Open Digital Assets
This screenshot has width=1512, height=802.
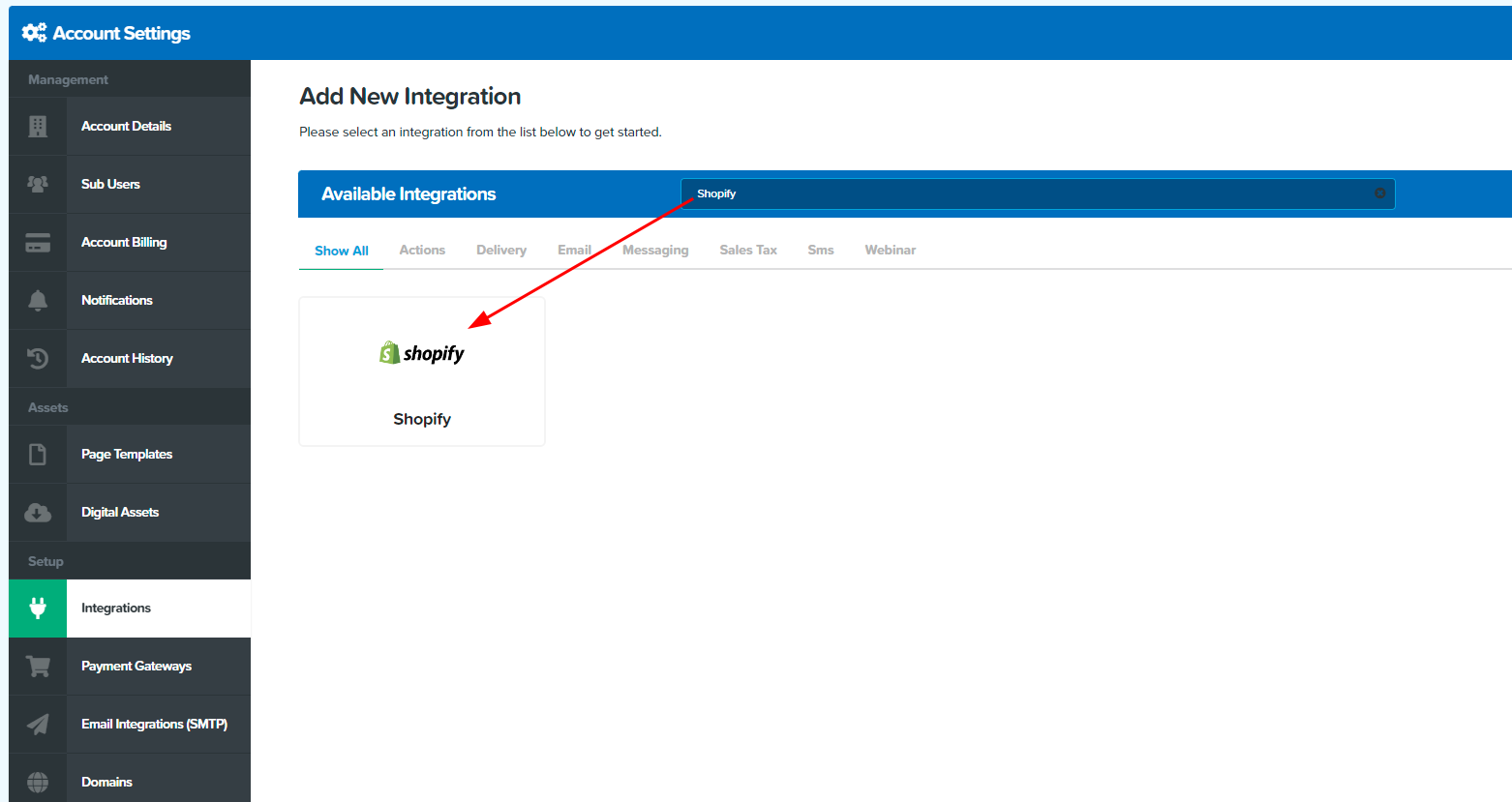[130, 512]
